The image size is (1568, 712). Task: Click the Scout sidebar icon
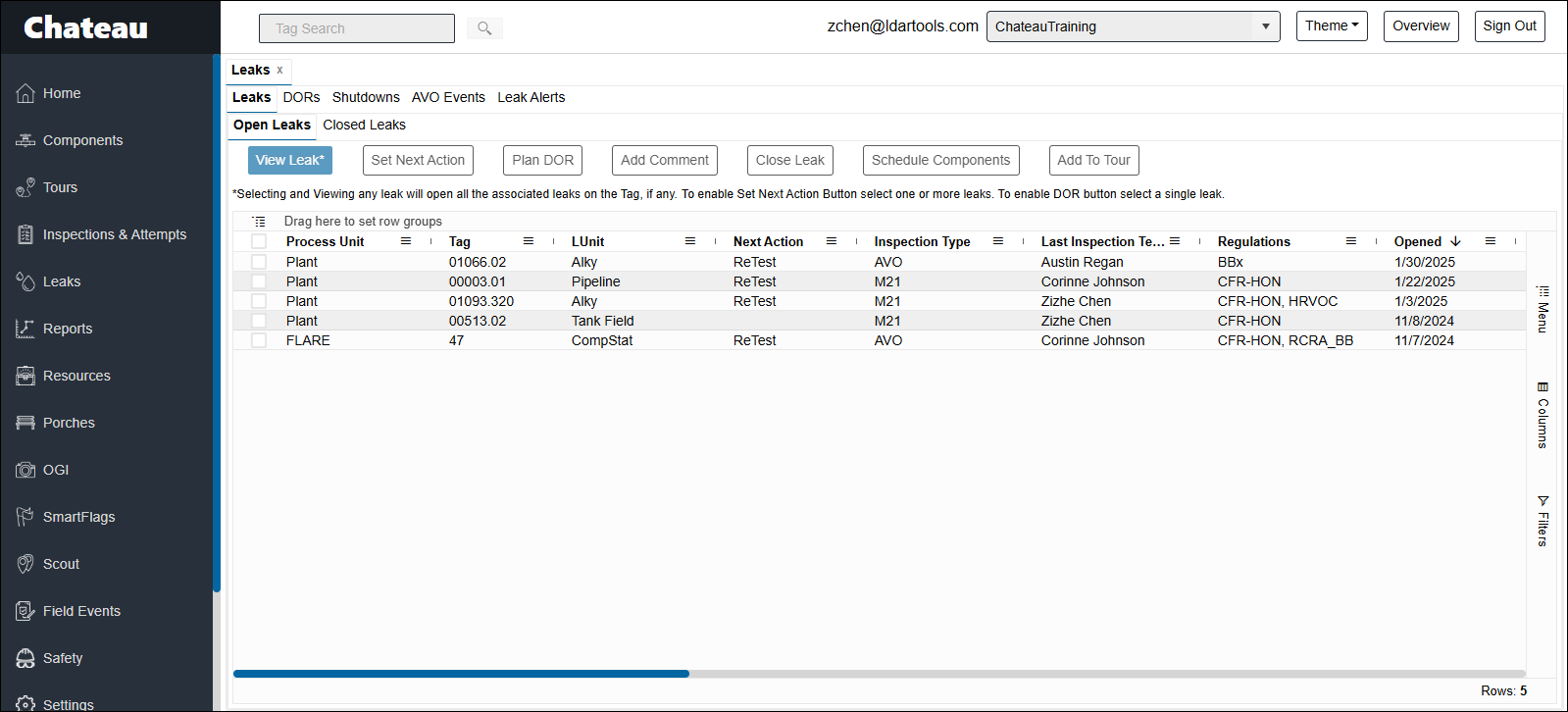coord(25,564)
